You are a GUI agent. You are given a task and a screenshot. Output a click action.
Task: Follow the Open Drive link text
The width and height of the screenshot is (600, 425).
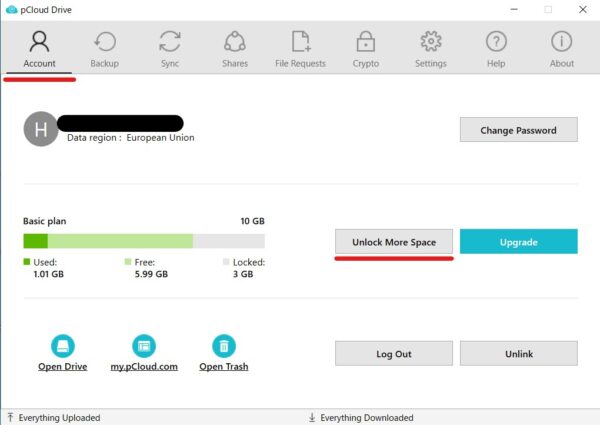[63, 366]
